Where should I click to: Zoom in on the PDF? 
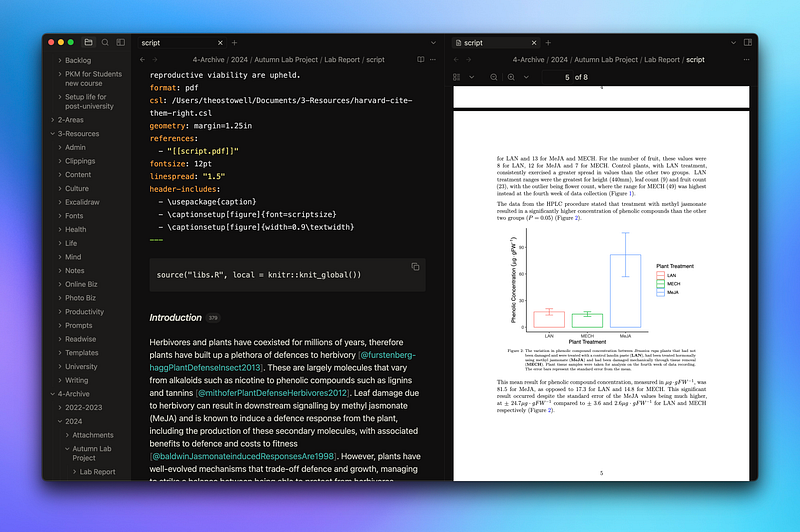pos(511,77)
